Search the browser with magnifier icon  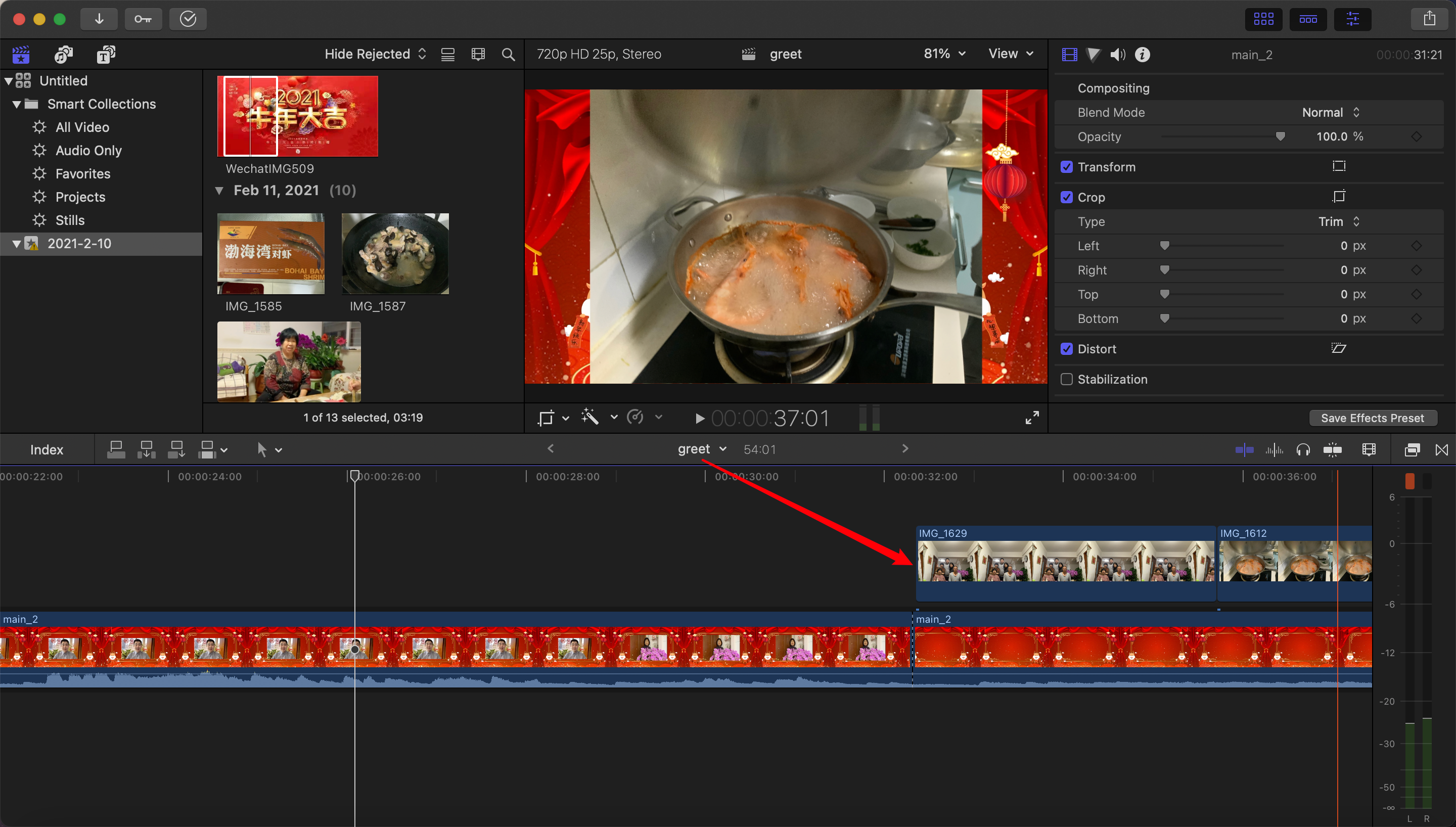coord(508,55)
